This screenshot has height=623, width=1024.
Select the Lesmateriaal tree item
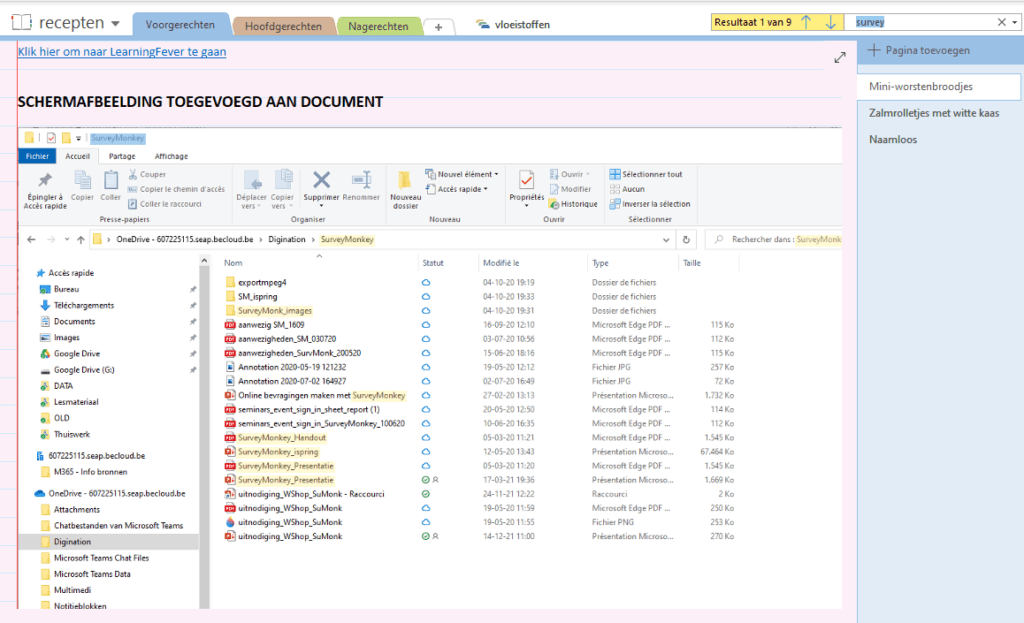click(76, 402)
